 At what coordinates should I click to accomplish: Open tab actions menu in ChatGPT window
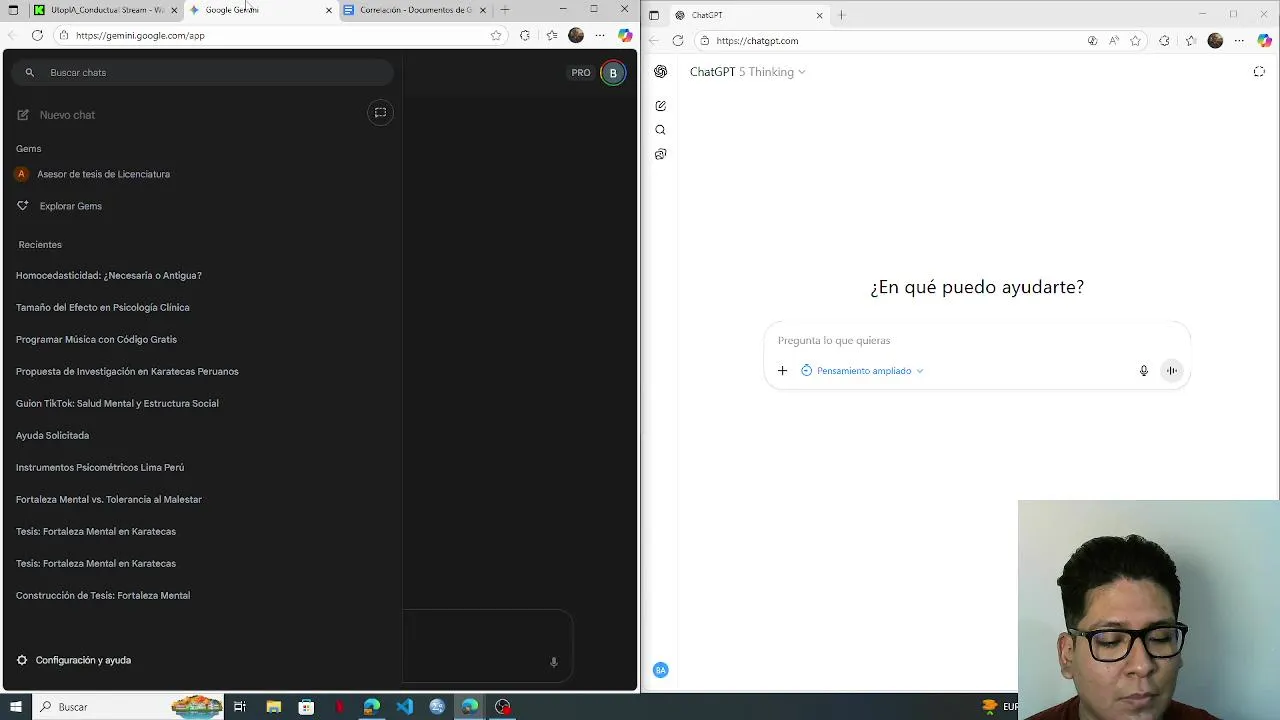654,15
